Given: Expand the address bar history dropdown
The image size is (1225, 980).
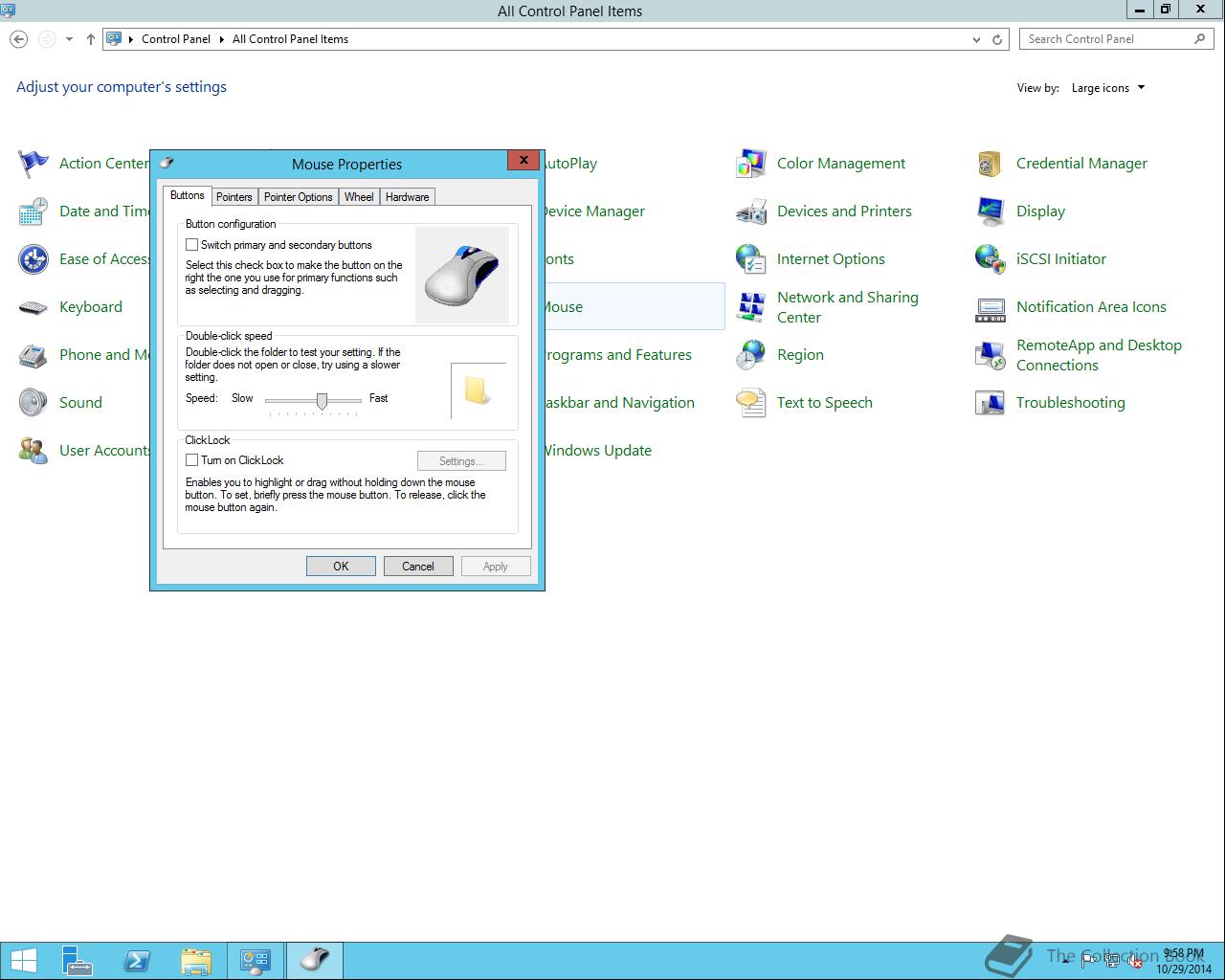Looking at the screenshot, I should coord(976,39).
